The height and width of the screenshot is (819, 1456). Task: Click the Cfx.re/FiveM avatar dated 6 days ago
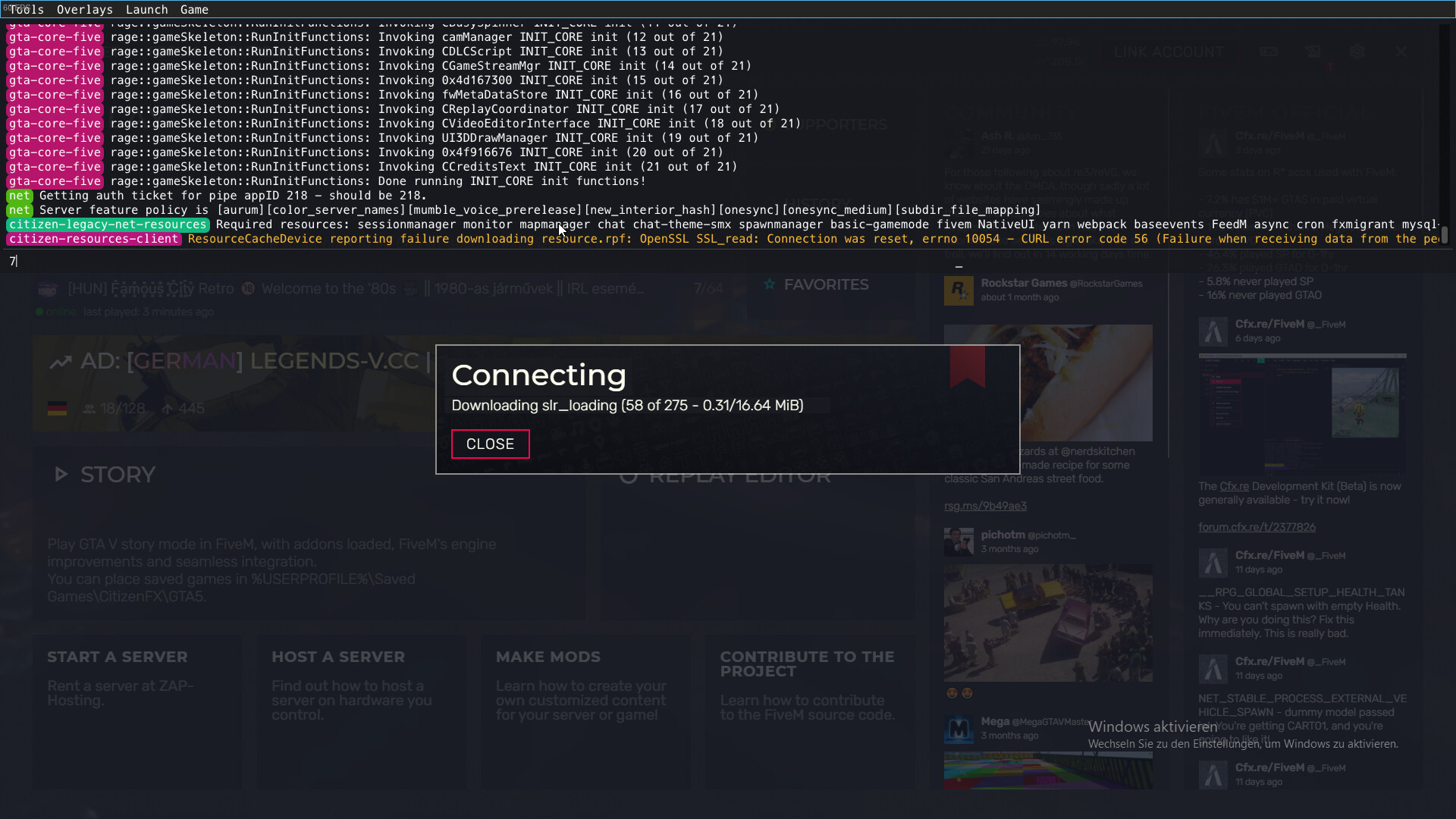[1213, 331]
